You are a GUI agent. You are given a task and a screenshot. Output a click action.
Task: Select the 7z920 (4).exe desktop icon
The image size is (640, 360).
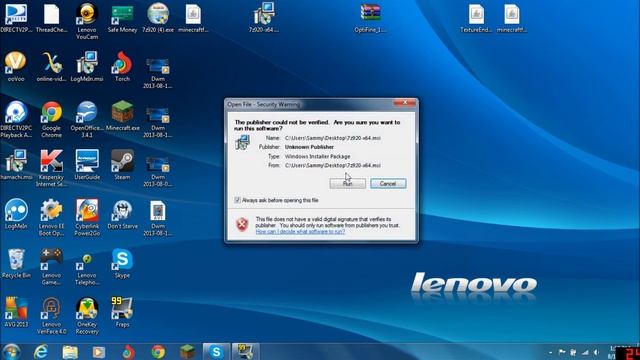coord(158,18)
